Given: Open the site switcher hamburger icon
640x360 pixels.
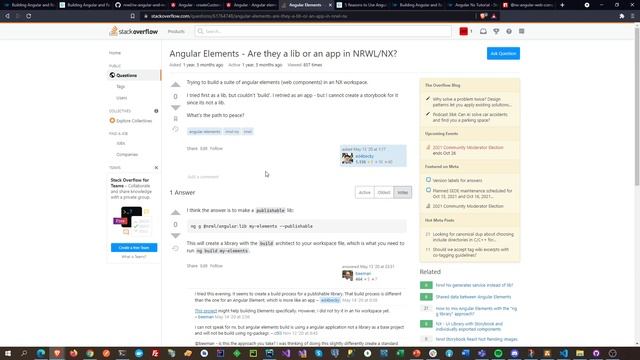Looking at the screenshot, I should [521, 31].
